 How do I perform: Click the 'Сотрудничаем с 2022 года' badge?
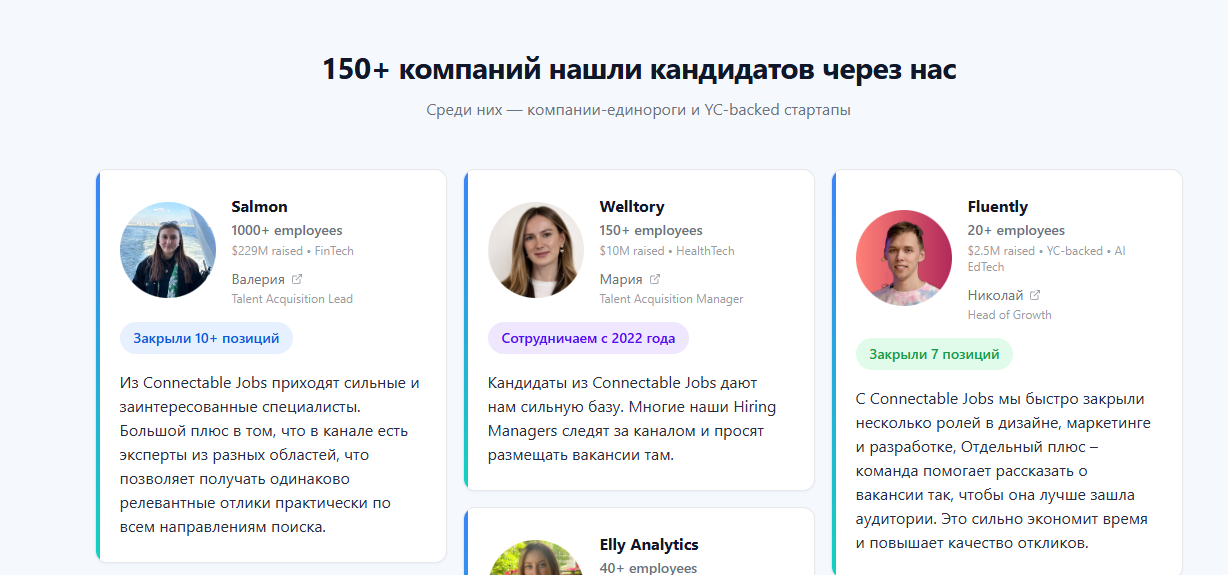588,338
